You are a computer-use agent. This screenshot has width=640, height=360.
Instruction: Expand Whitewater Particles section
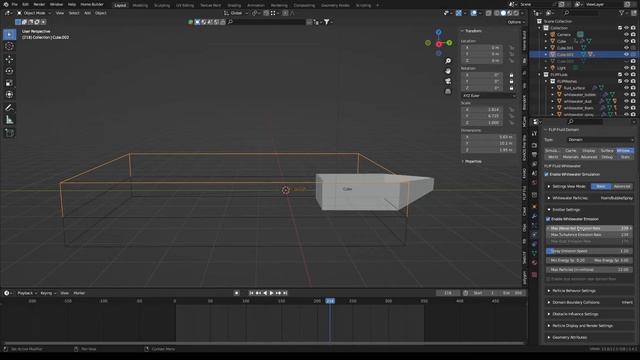(x=570, y=198)
